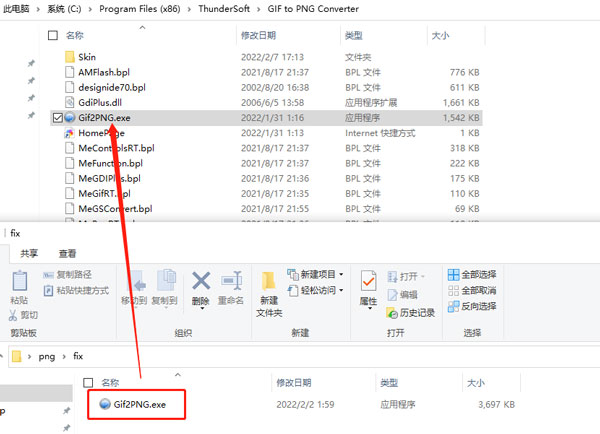Sort by Date modified (修改日期) in fix window
This screenshot has width=600, height=434.
(294, 383)
